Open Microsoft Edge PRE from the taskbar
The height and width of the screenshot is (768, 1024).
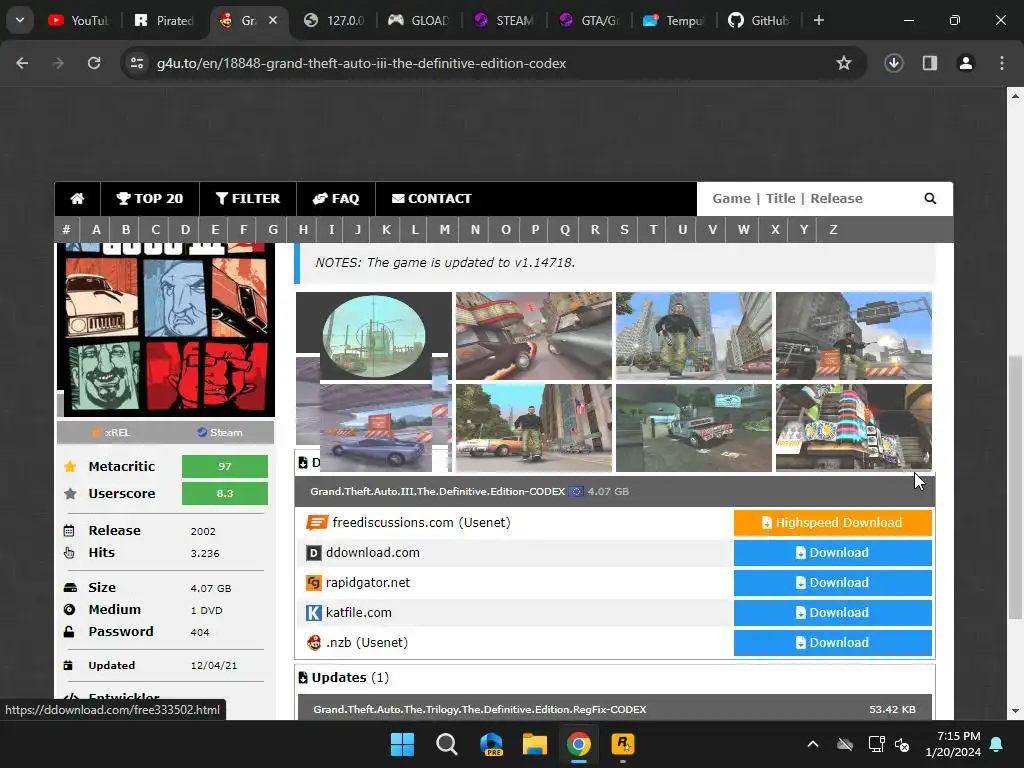click(491, 744)
